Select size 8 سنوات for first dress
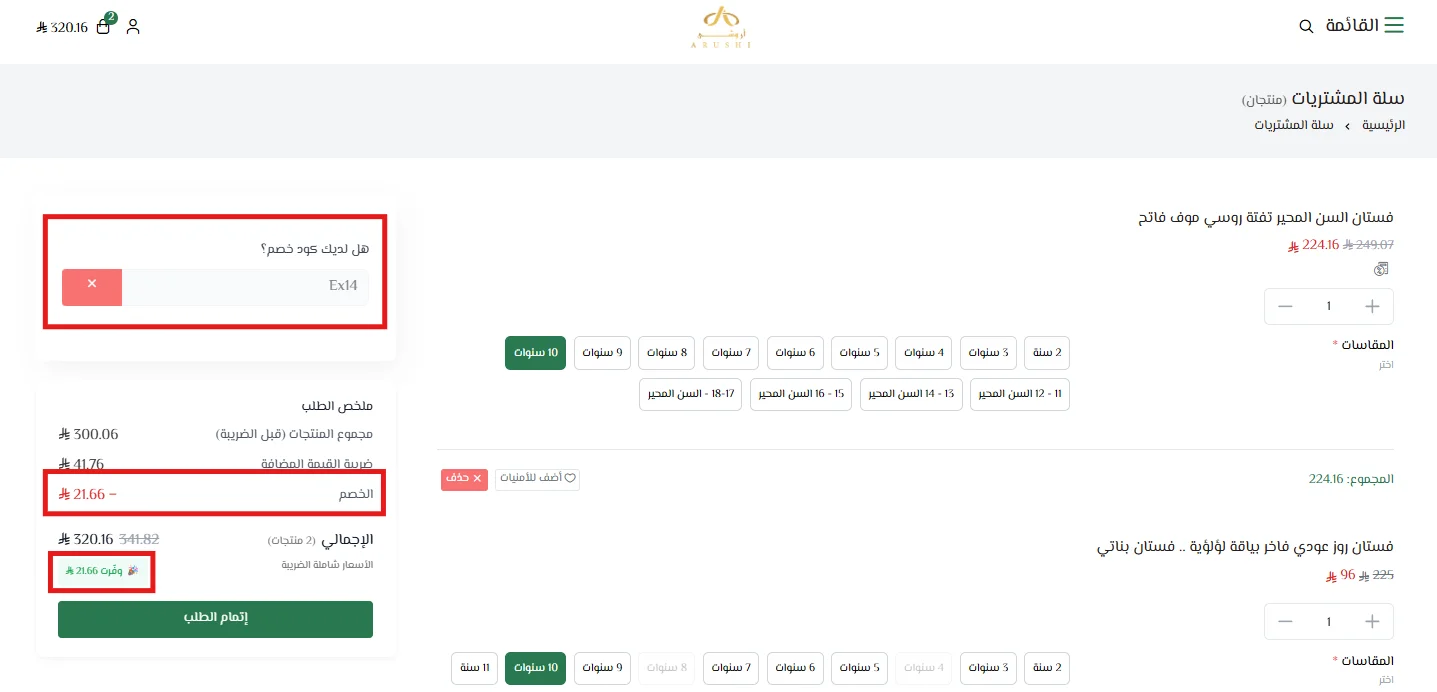 point(665,353)
